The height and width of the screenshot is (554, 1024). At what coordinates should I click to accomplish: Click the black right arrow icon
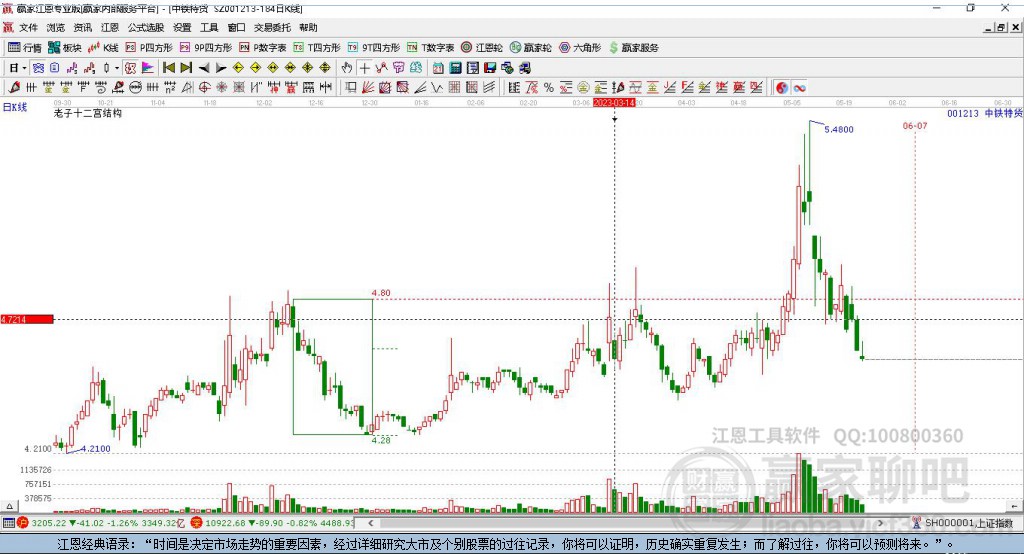221,68
